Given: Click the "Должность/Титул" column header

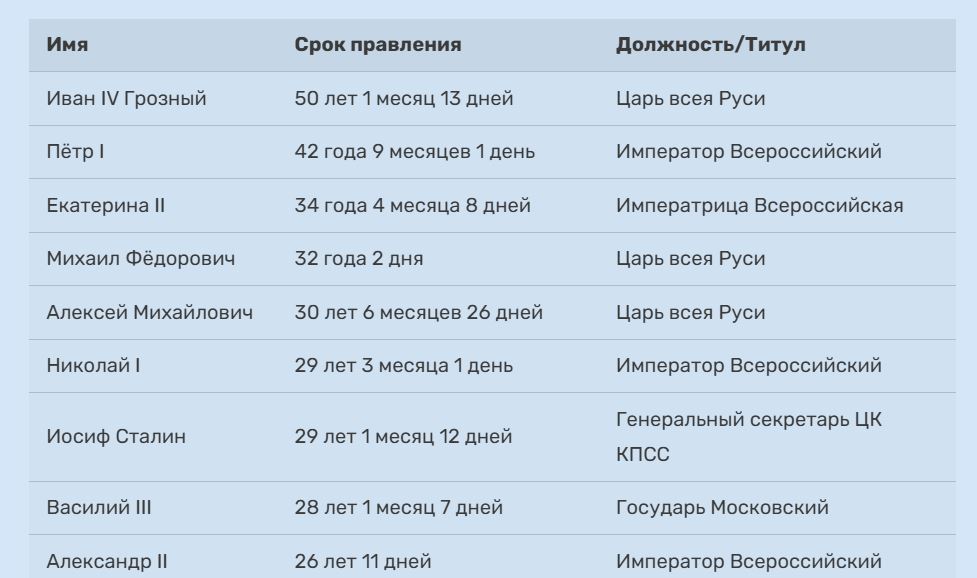Looking at the screenshot, I should [x=710, y=45].
